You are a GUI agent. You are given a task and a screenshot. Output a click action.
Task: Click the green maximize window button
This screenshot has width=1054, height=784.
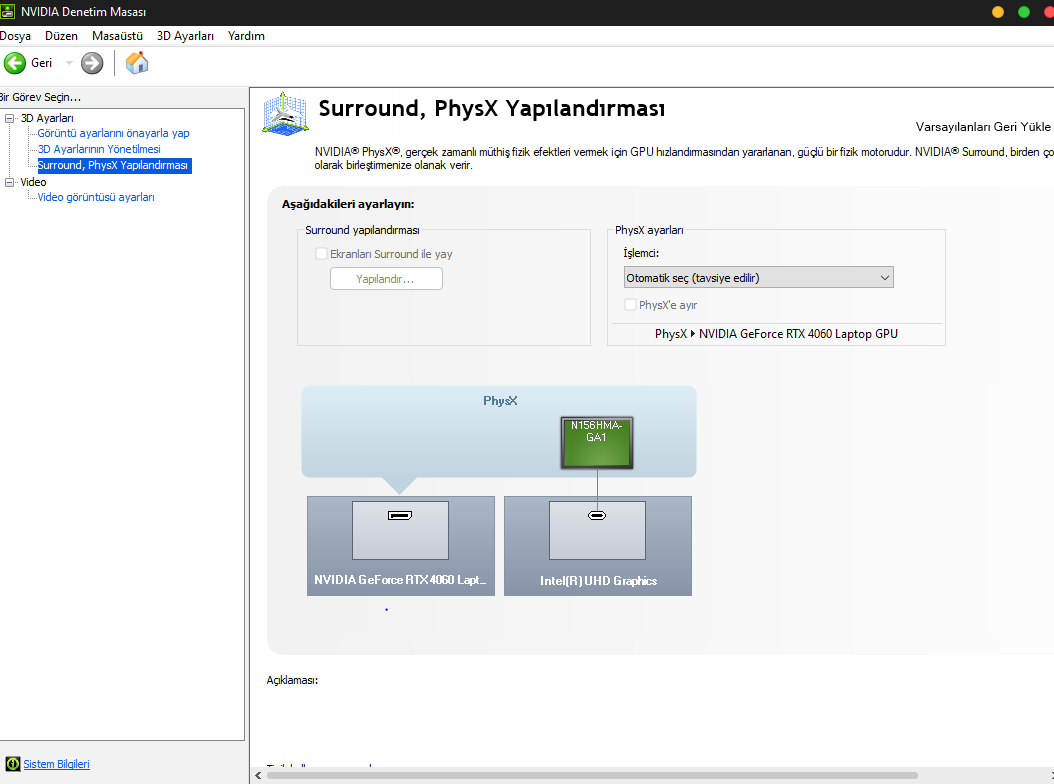coord(1024,12)
